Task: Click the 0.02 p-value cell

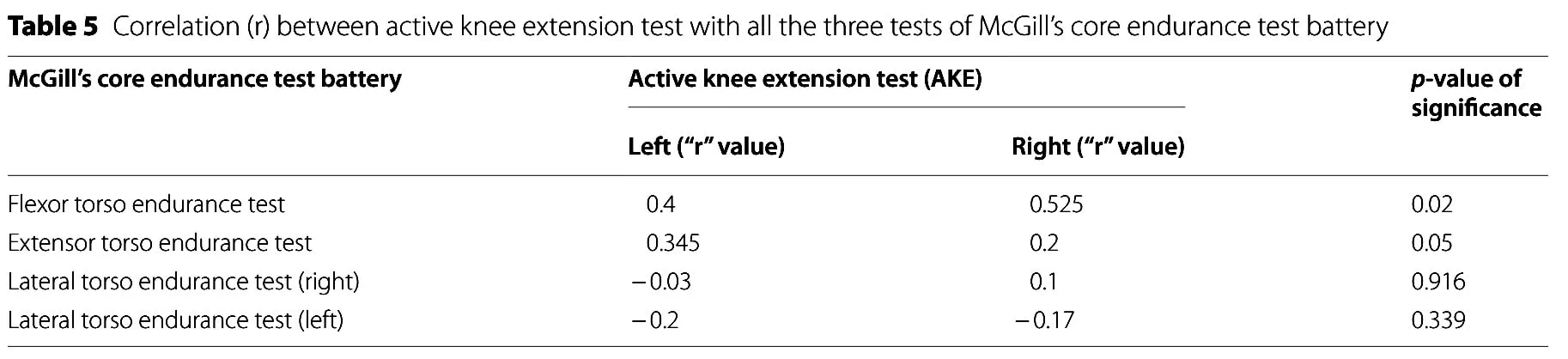Action: point(1432,204)
